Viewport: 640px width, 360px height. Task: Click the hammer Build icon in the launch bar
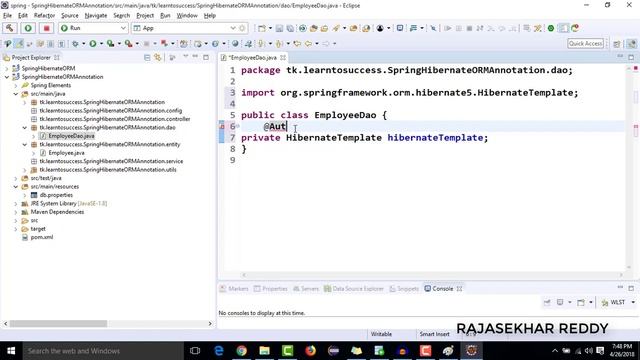(9, 28)
